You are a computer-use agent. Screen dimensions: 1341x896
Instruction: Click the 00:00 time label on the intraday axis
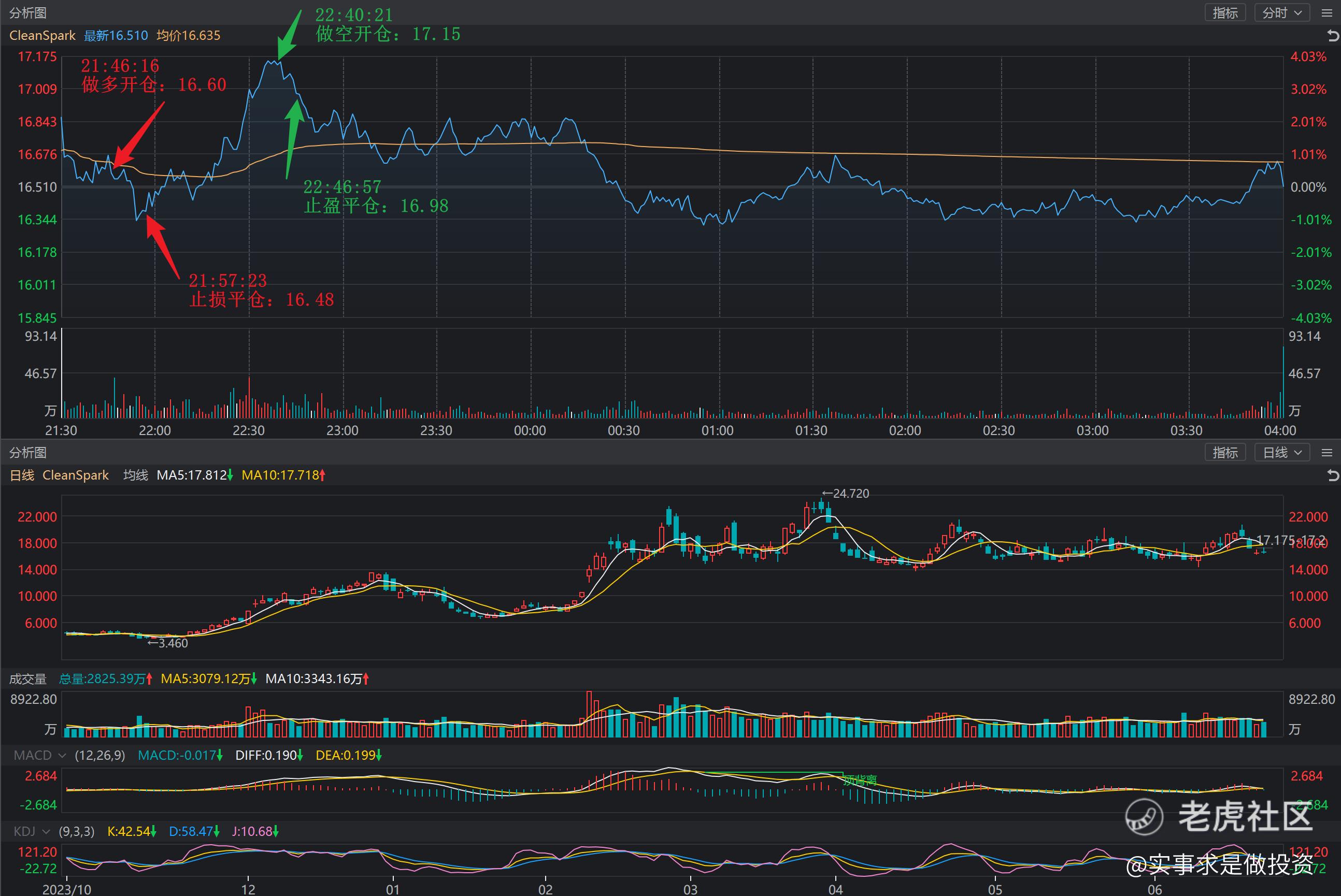coord(530,430)
